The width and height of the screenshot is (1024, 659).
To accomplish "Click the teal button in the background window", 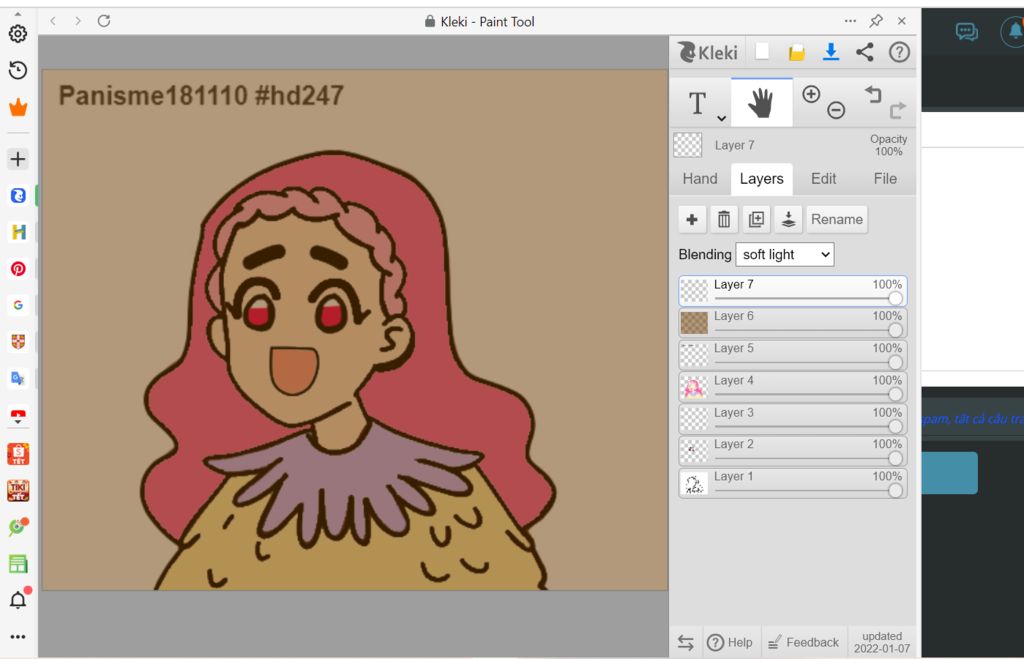I will pyautogui.click(x=950, y=473).
